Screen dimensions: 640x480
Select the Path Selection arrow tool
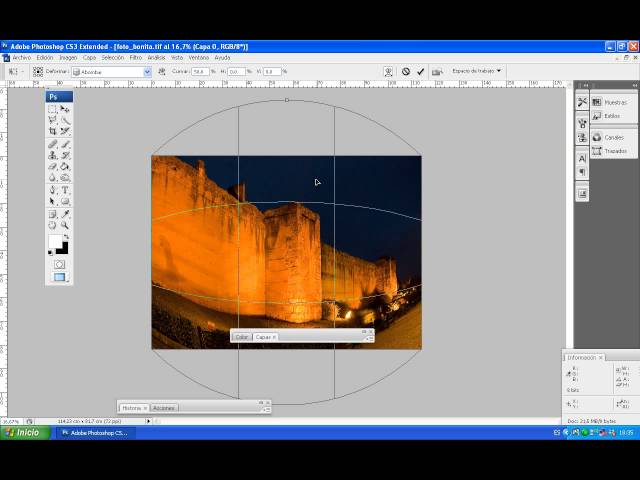coord(53,202)
